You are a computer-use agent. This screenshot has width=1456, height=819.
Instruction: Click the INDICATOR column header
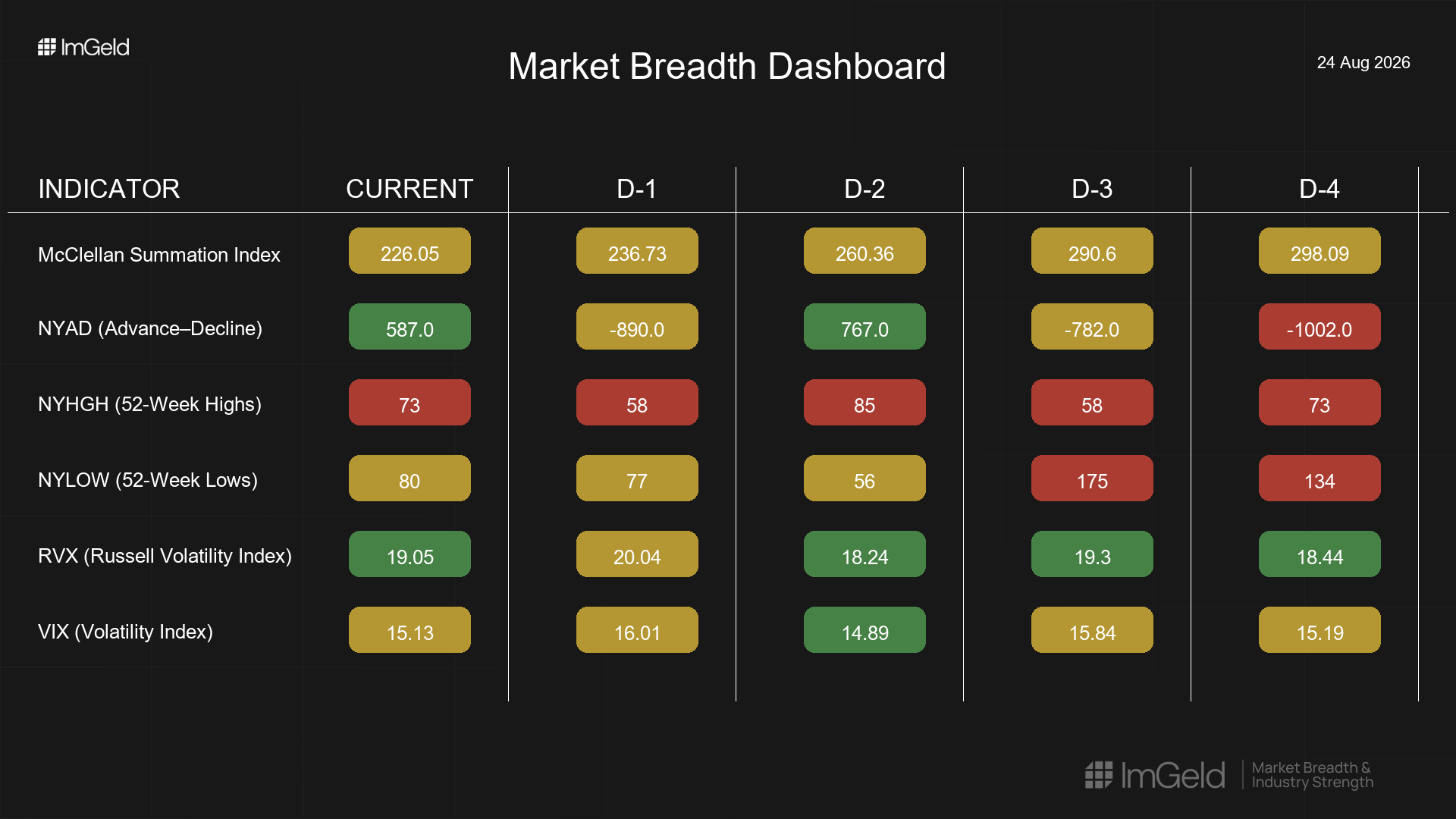(x=109, y=189)
